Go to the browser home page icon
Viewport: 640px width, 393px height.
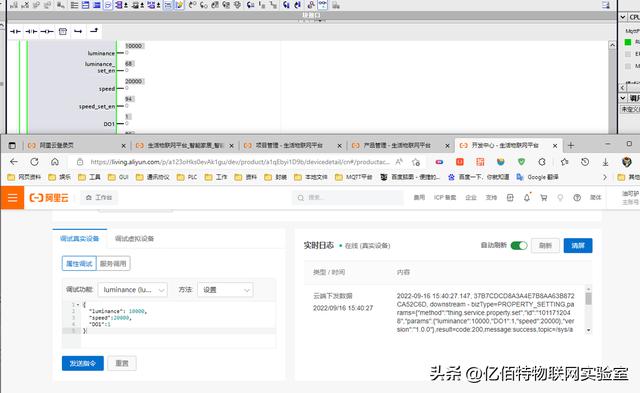55,162
